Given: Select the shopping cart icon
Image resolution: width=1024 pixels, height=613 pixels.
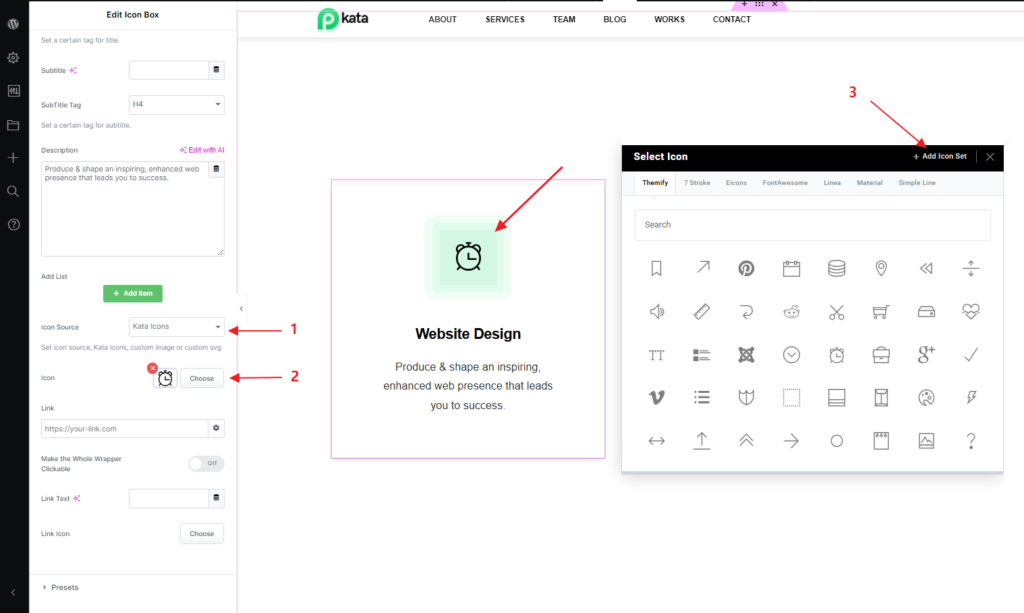Looking at the screenshot, I should pos(881,311).
